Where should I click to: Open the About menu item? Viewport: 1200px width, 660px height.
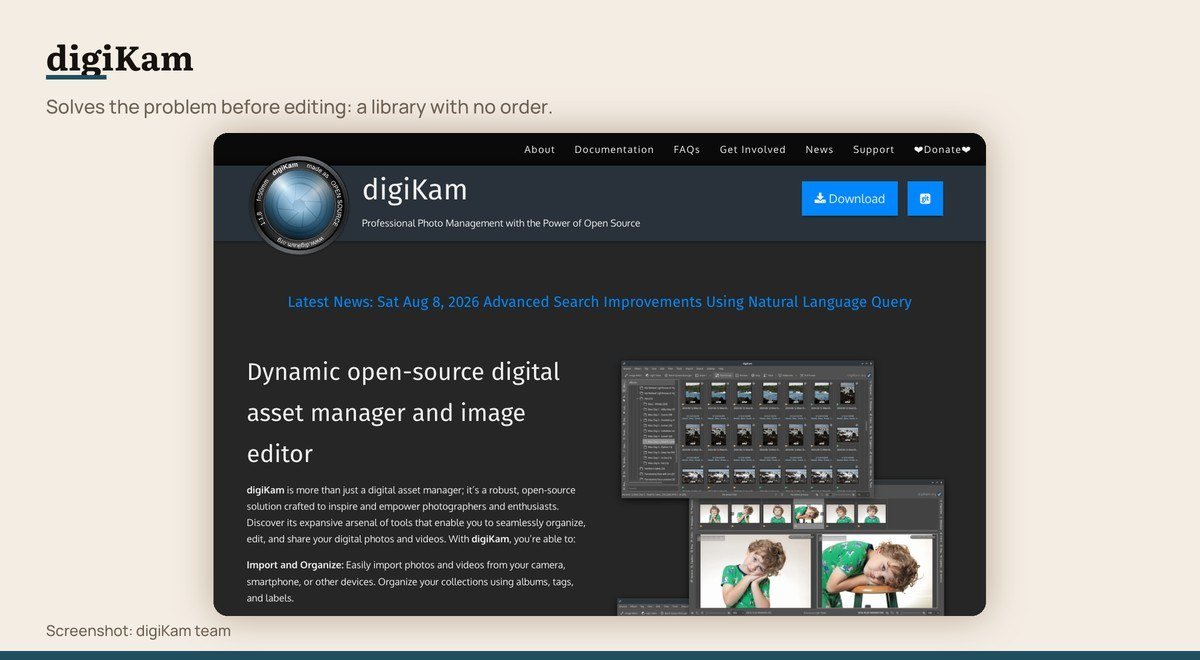click(x=539, y=150)
